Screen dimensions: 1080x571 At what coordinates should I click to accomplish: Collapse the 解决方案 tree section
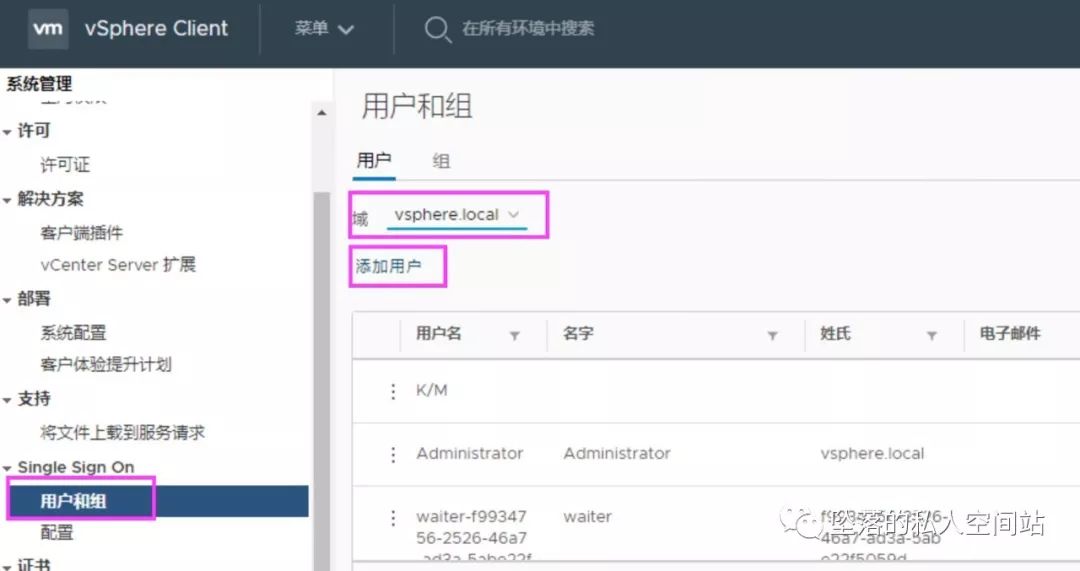click(x=7, y=200)
